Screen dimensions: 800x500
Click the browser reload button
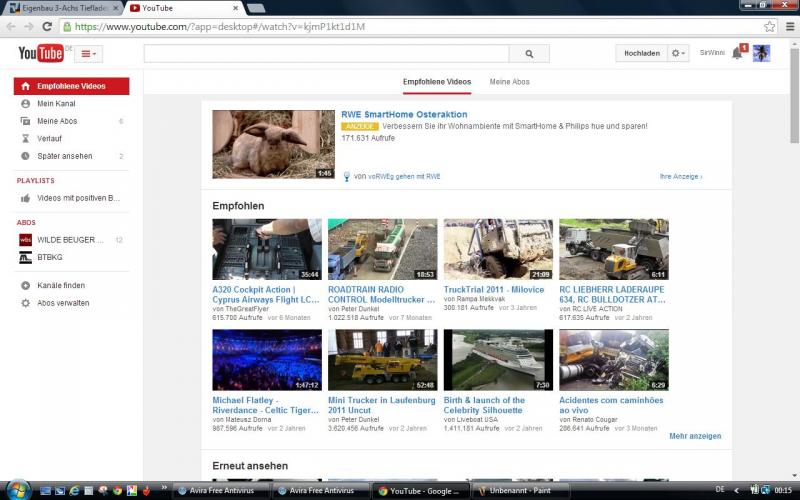click(47, 27)
